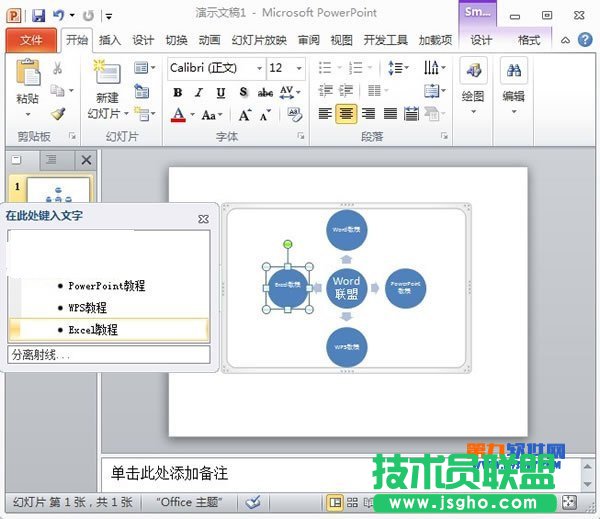The height and width of the screenshot is (519, 600).
Task: Click the 新建幻灯片 new slide label
Action: point(107,106)
